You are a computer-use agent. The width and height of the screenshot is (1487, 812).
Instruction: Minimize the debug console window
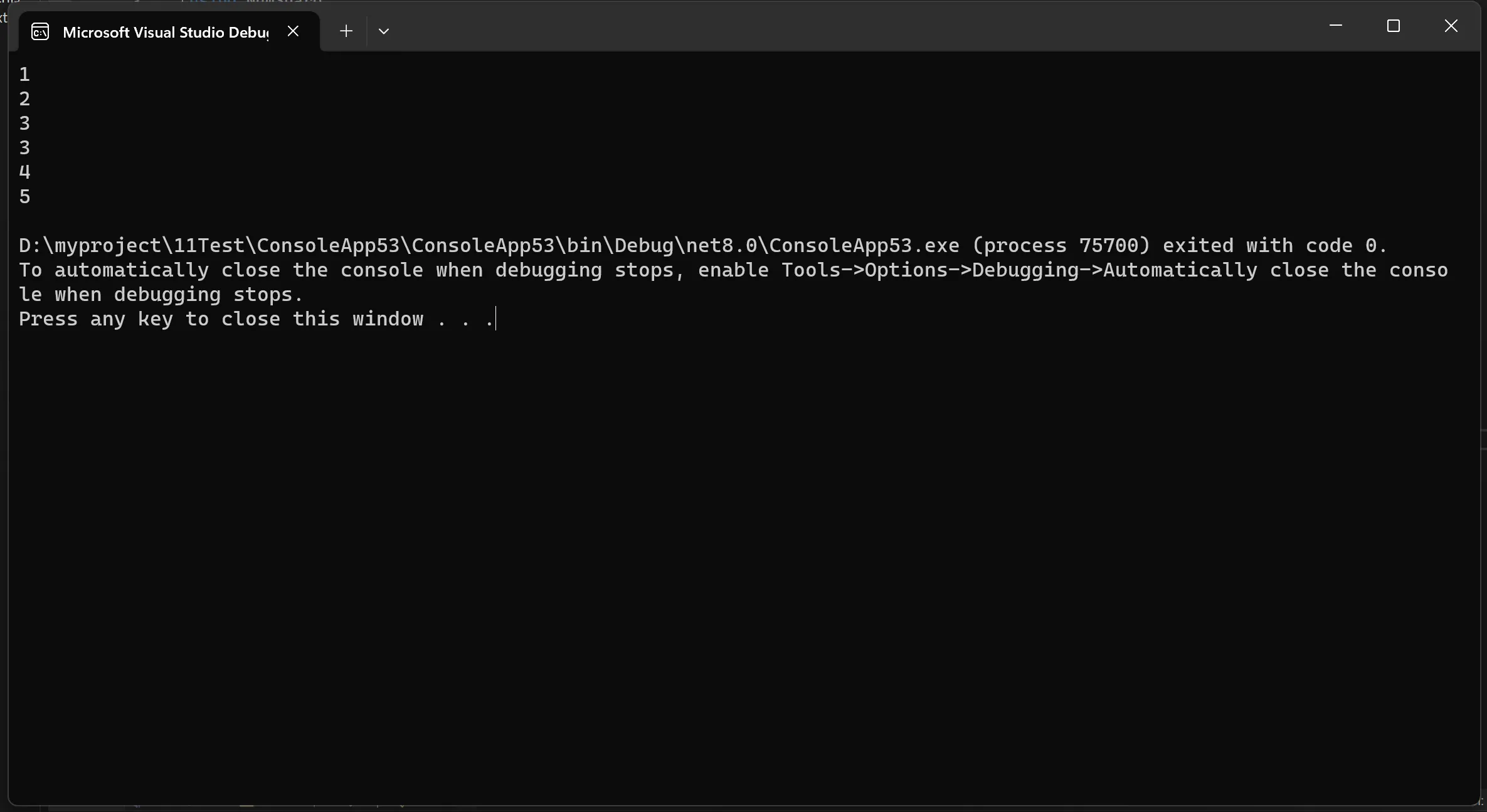coord(1335,26)
